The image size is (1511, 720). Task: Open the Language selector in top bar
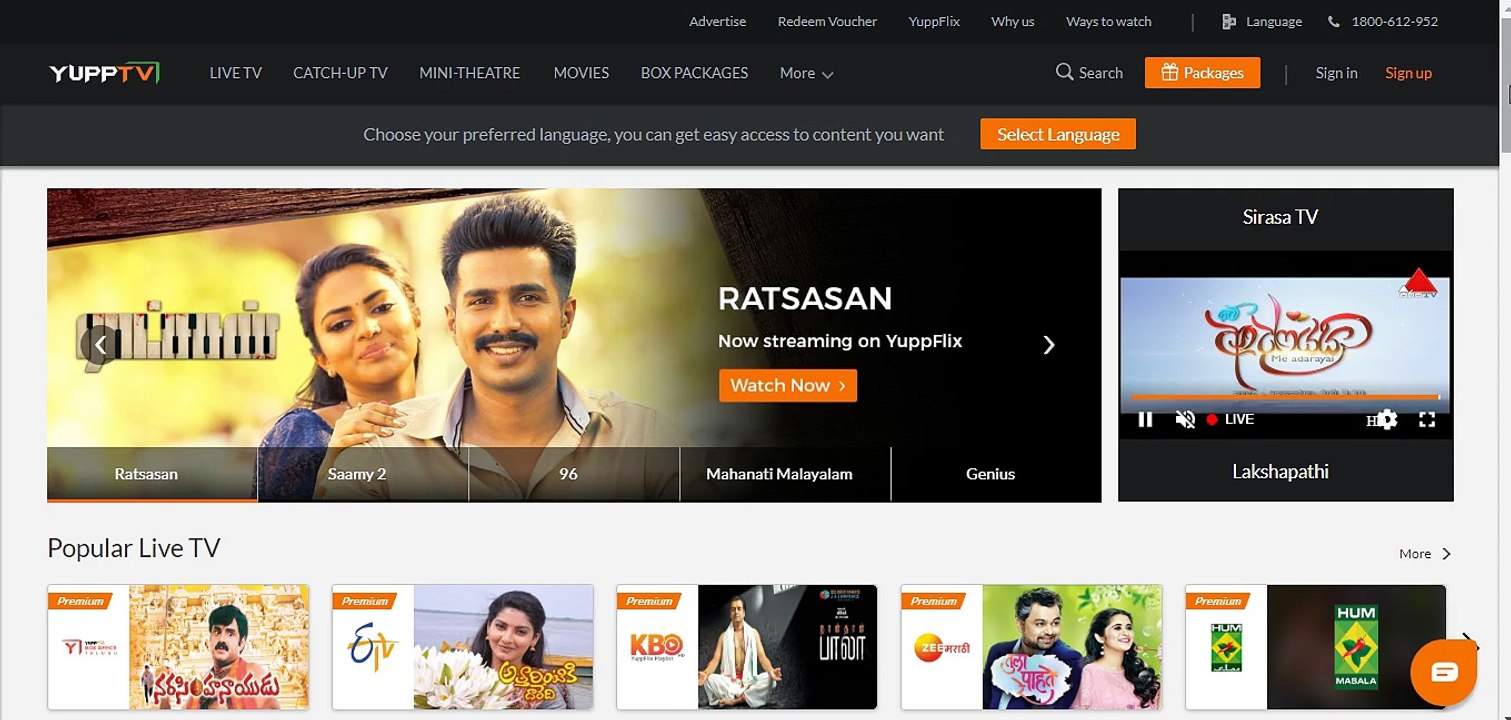pyautogui.click(x=1262, y=21)
